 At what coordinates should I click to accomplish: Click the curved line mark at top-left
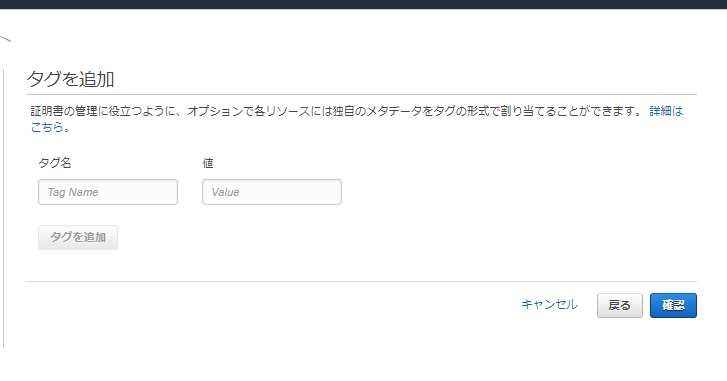point(5,39)
